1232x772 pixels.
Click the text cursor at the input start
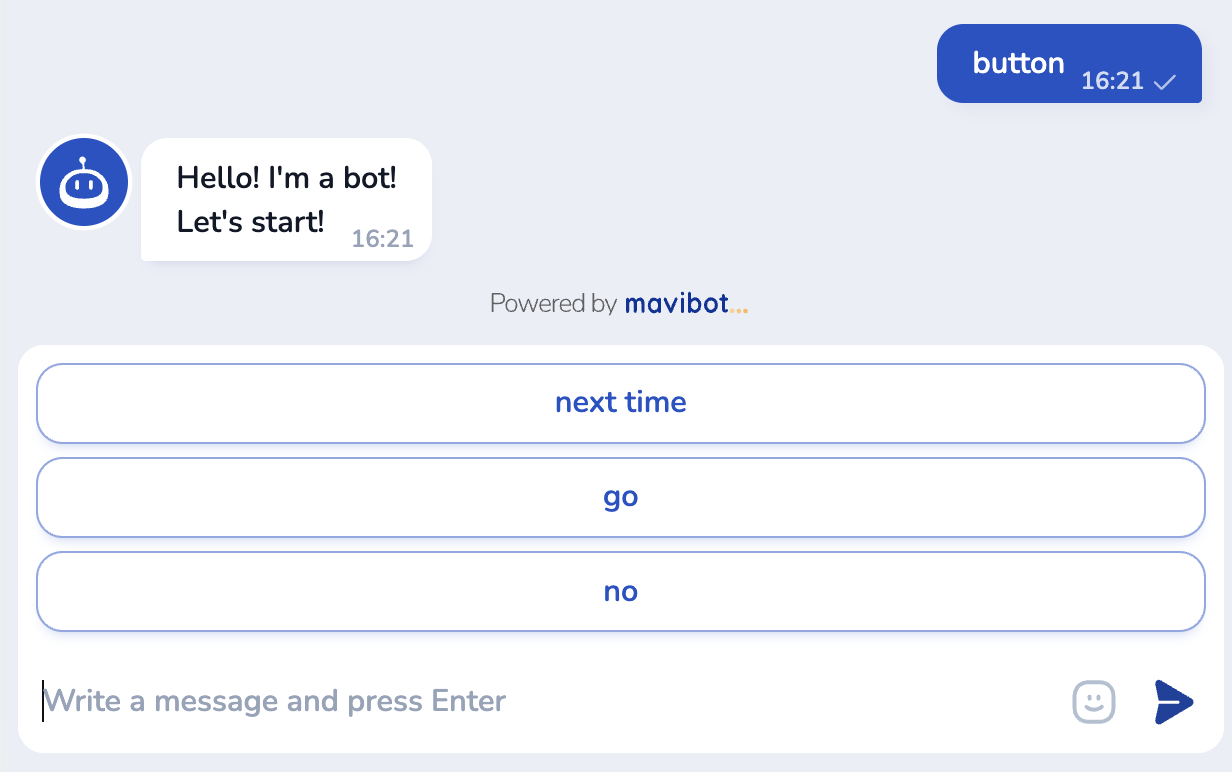43,701
